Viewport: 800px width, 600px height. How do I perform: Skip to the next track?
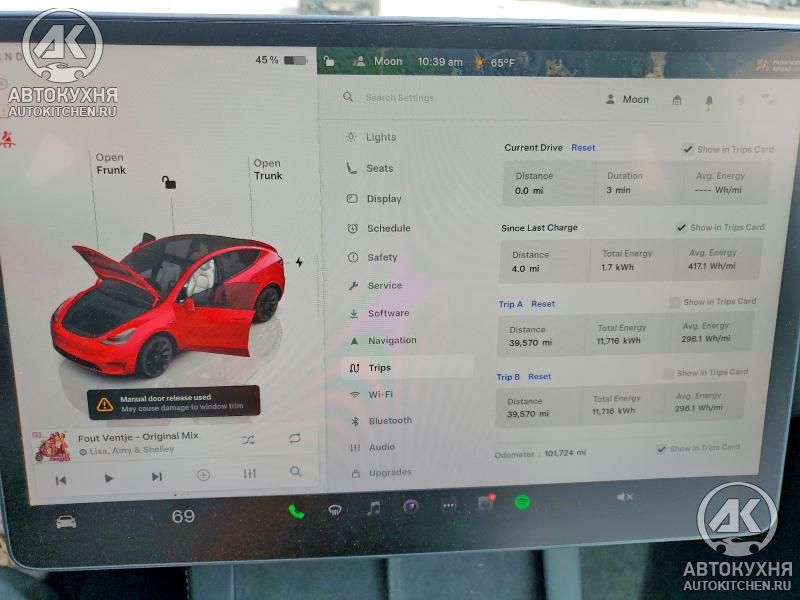(x=157, y=477)
